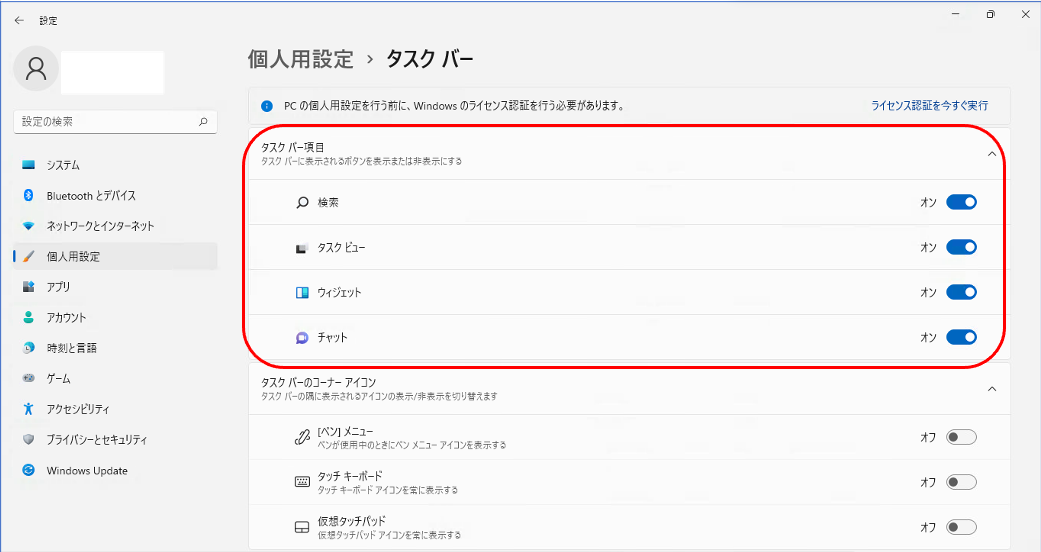
Task: Click the ウィジェット icon in its row
Action: coord(302,292)
